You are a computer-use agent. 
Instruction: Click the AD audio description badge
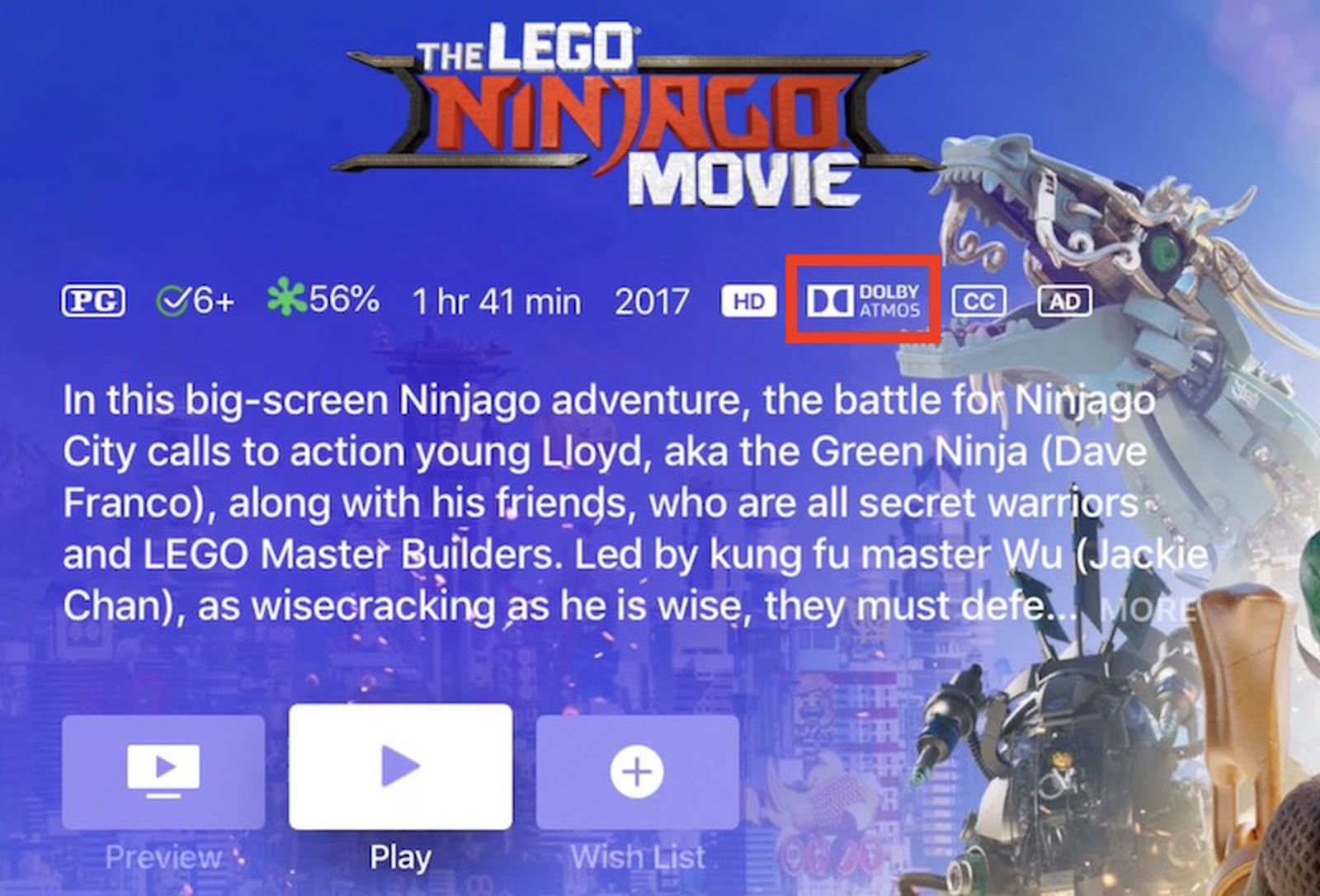point(1064,301)
